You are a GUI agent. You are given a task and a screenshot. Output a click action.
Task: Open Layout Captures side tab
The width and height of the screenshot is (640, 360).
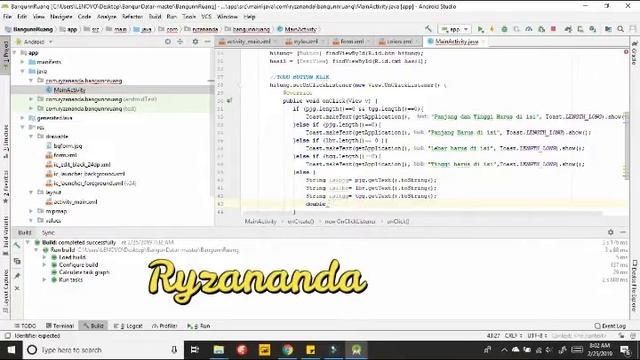coord(5,291)
